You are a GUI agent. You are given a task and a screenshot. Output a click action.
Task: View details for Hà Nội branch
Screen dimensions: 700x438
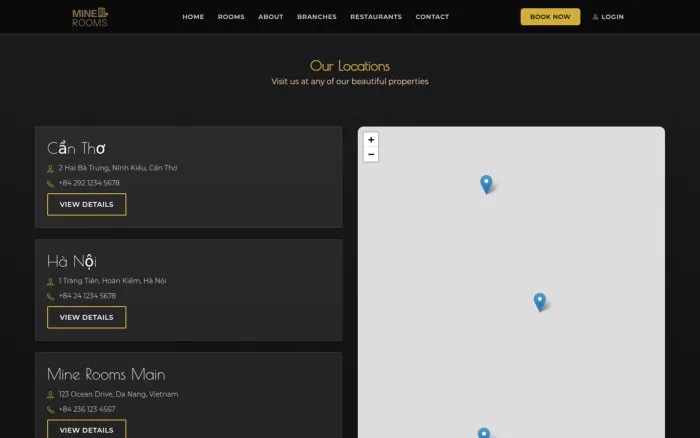pyautogui.click(x=87, y=317)
